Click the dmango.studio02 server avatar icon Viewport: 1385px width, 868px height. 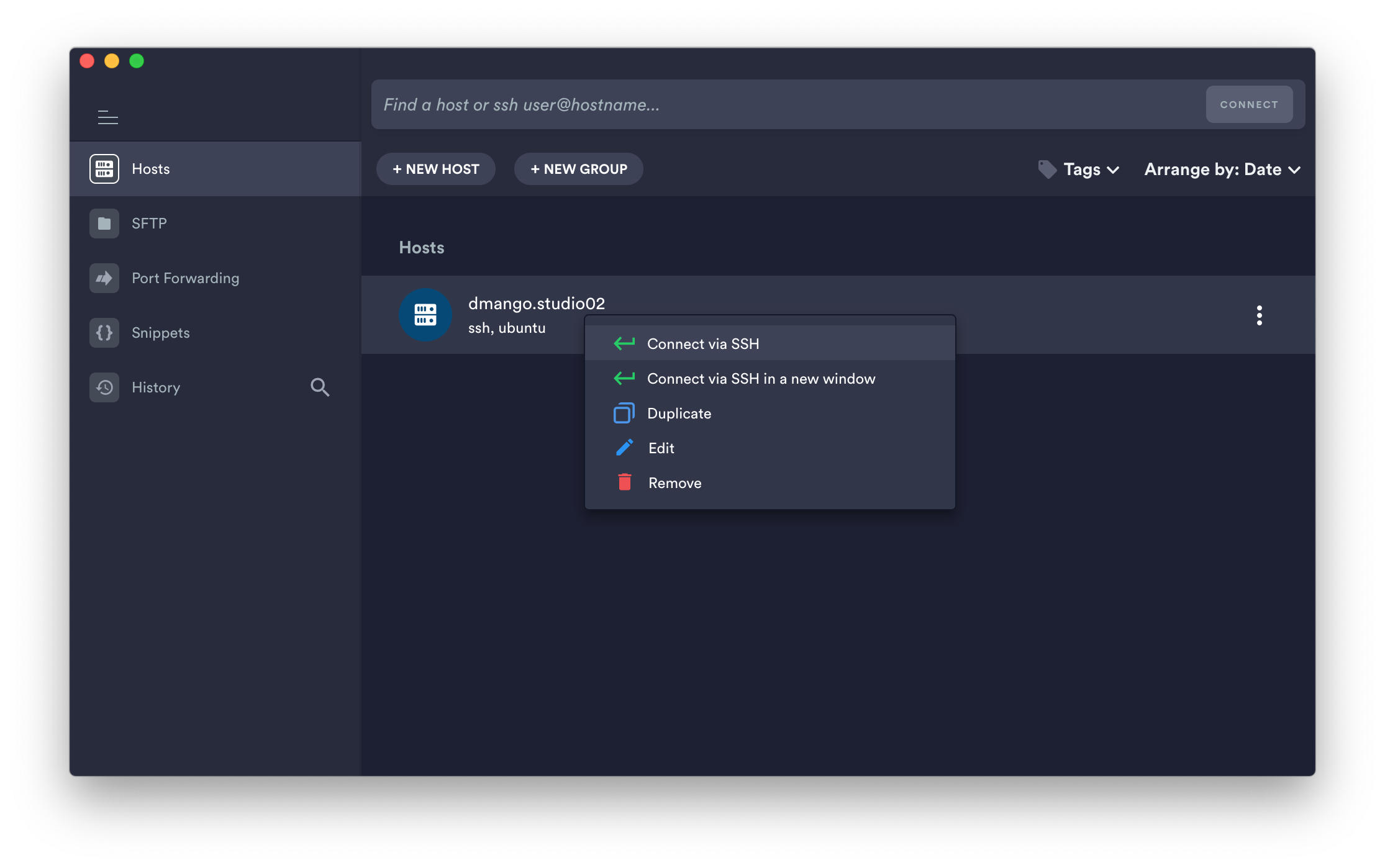(425, 315)
